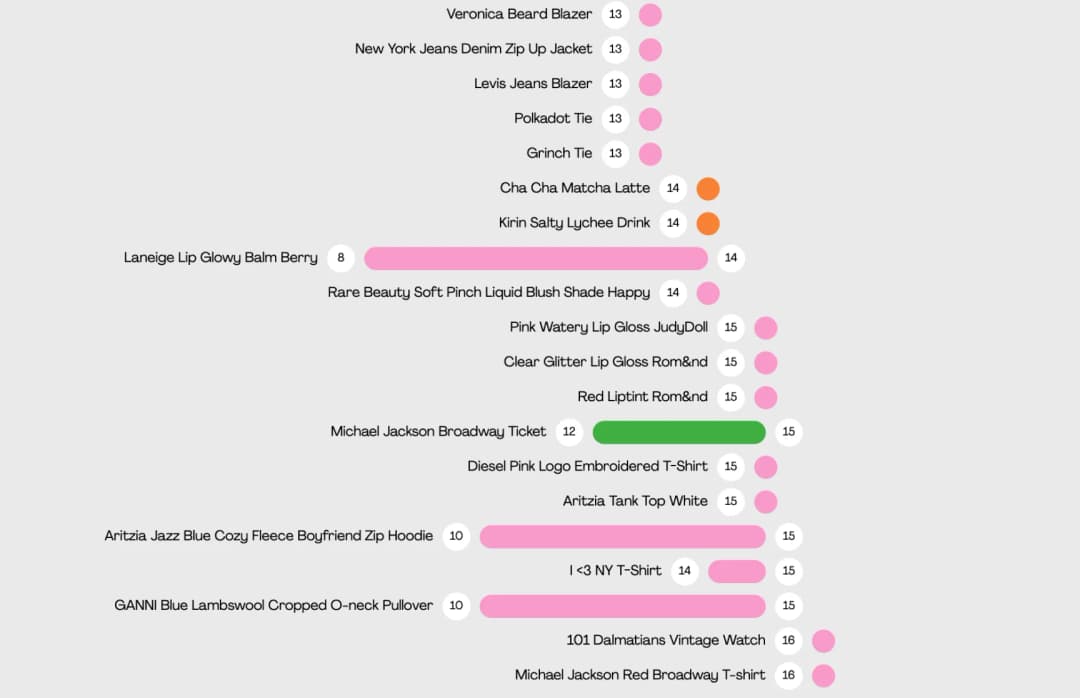The height and width of the screenshot is (698, 1080).
Task: Click the Aritzia Jazz Blue Hoodie pink bar
Action: 623,536
